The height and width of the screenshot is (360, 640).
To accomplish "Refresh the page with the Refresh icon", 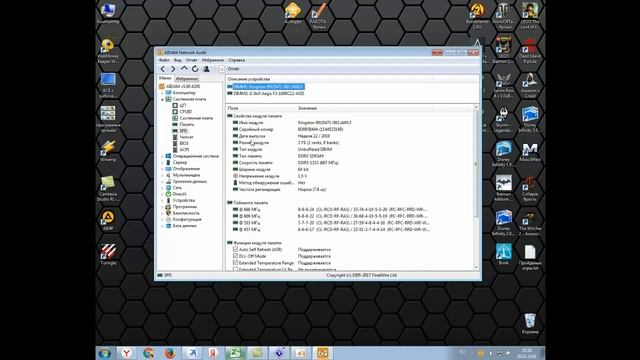I will [195, 69].
